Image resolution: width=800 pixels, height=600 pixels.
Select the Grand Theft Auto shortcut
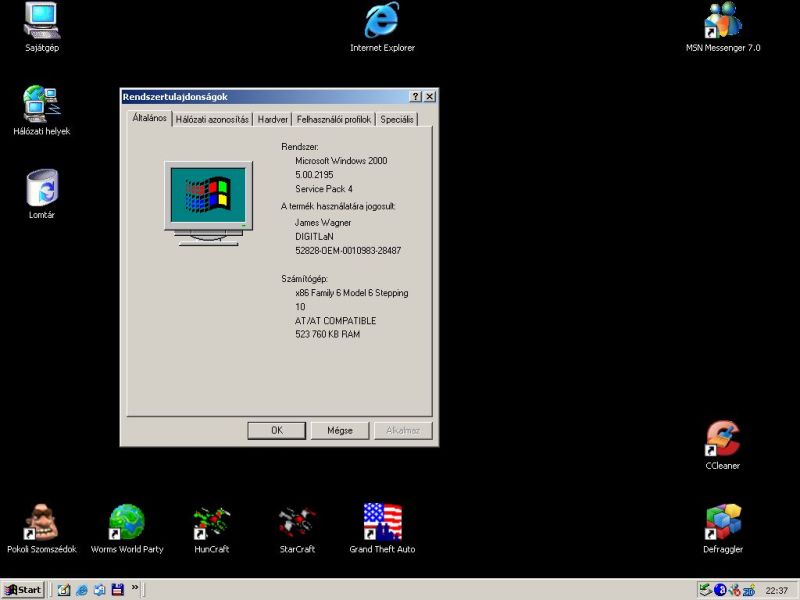[x=382, y=529]
